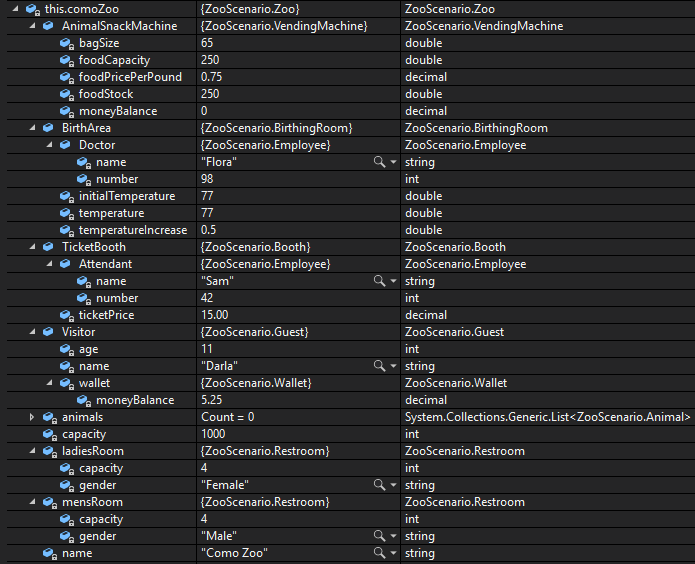
Task: Open text visualizer magnifier for "Darla"
Action: pyautogui.click(x=379, y=366)
